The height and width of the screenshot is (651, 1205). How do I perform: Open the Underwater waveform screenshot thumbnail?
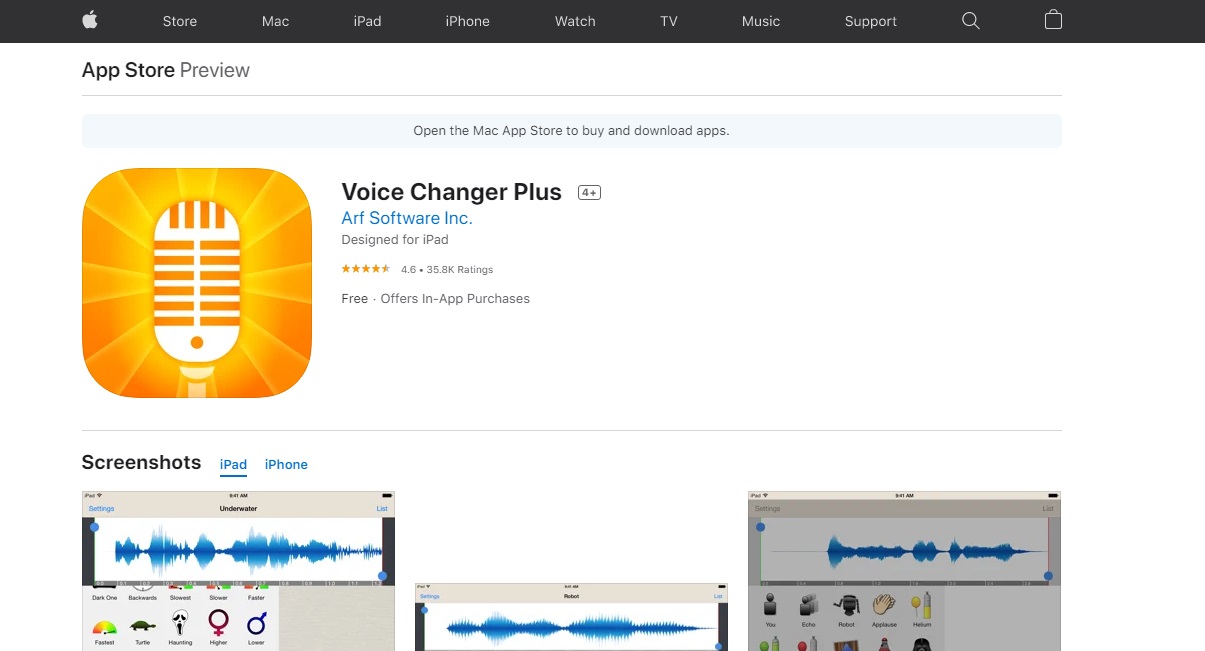tap(238, 571)
